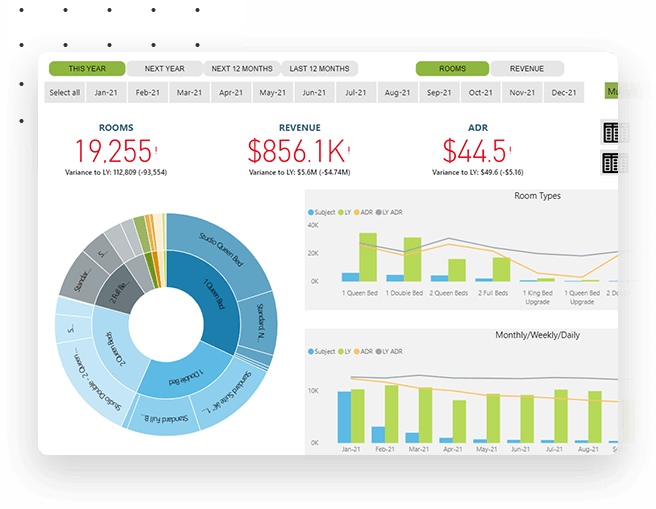The image size is (656, 509).
Task: Click Revenue variance to LY text
Action: coord(300,172)
